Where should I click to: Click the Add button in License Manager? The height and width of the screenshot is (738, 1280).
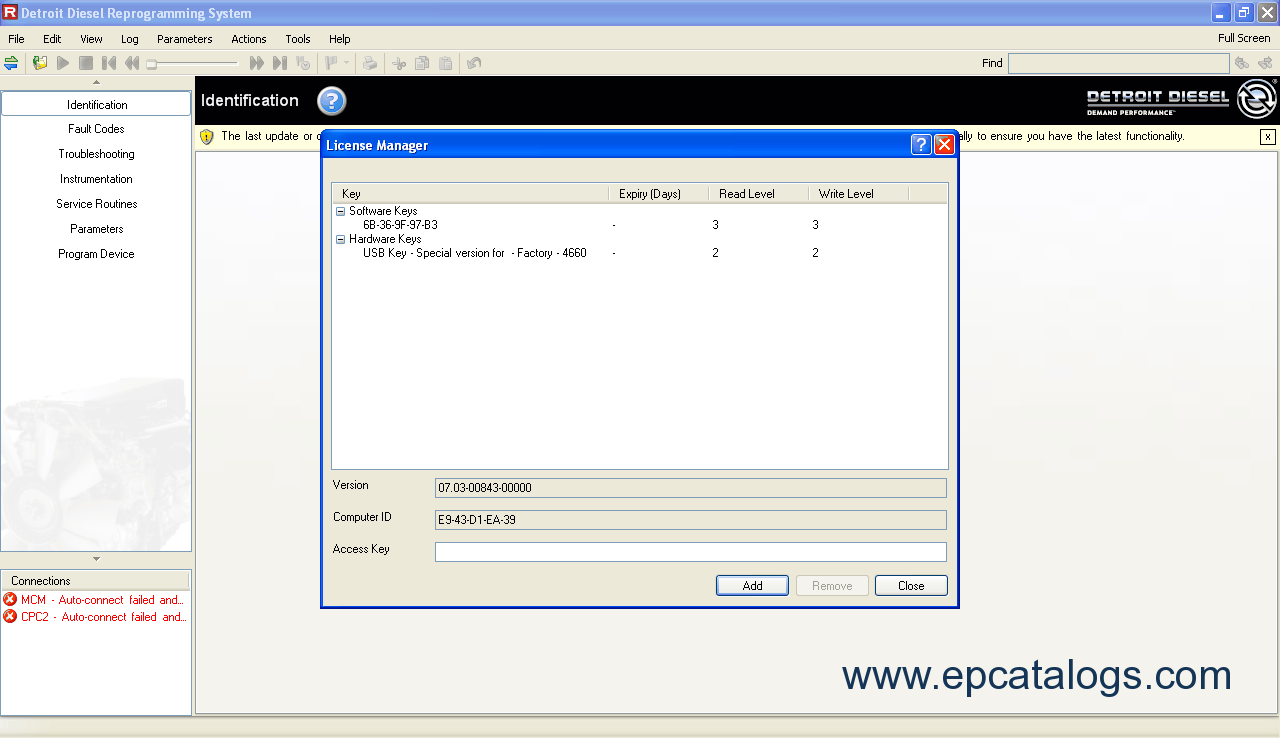tap(752, 586)
